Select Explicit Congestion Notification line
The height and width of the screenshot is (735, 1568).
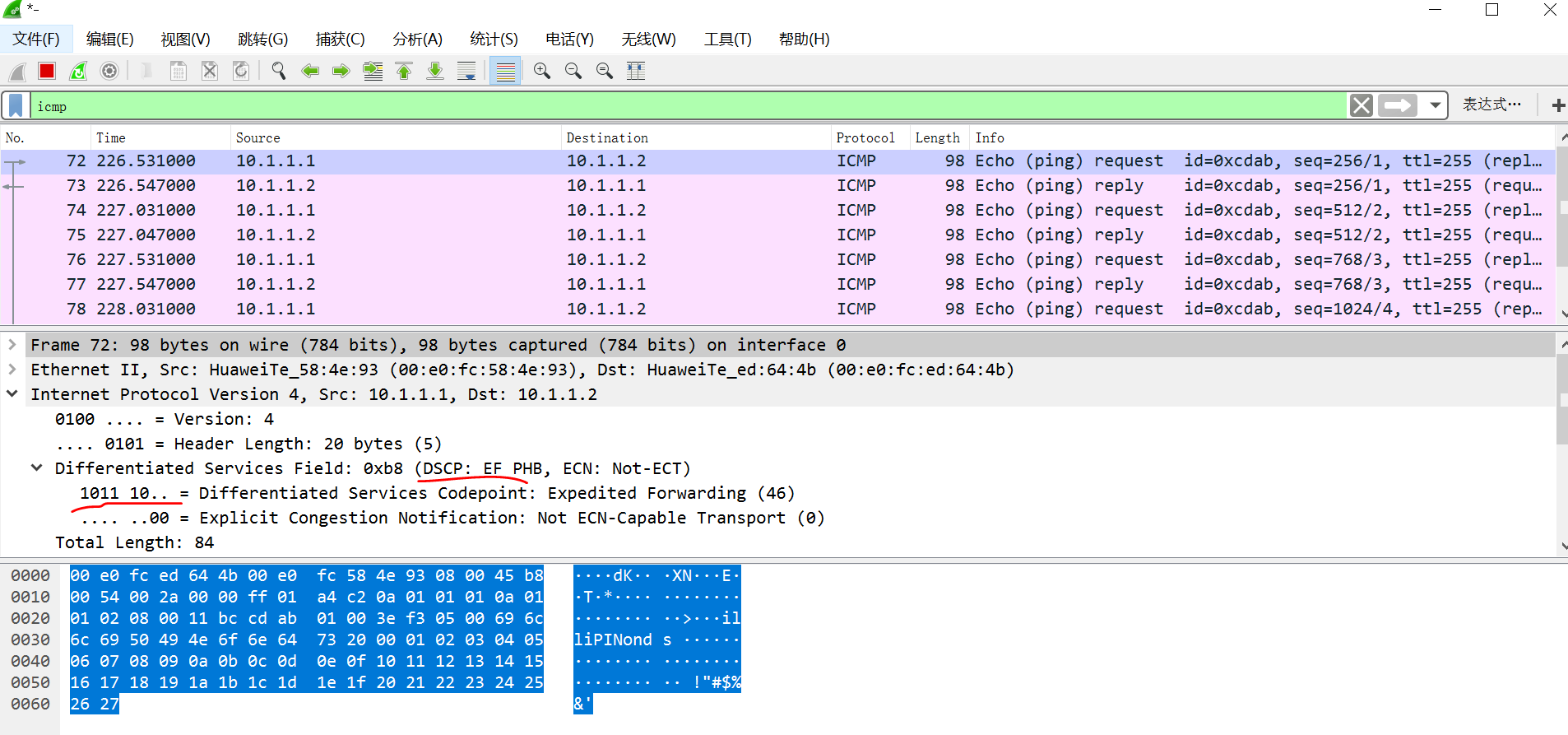[452, 518]
